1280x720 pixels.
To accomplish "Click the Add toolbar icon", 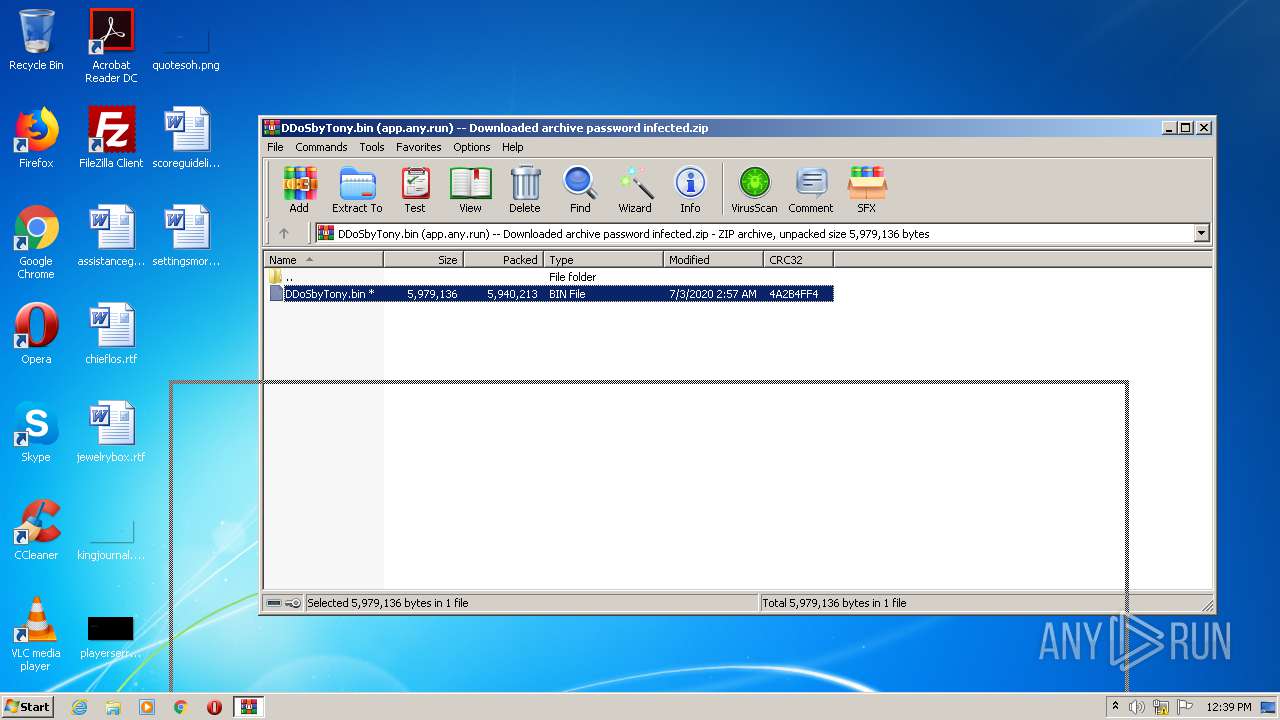I will point(299,190).
